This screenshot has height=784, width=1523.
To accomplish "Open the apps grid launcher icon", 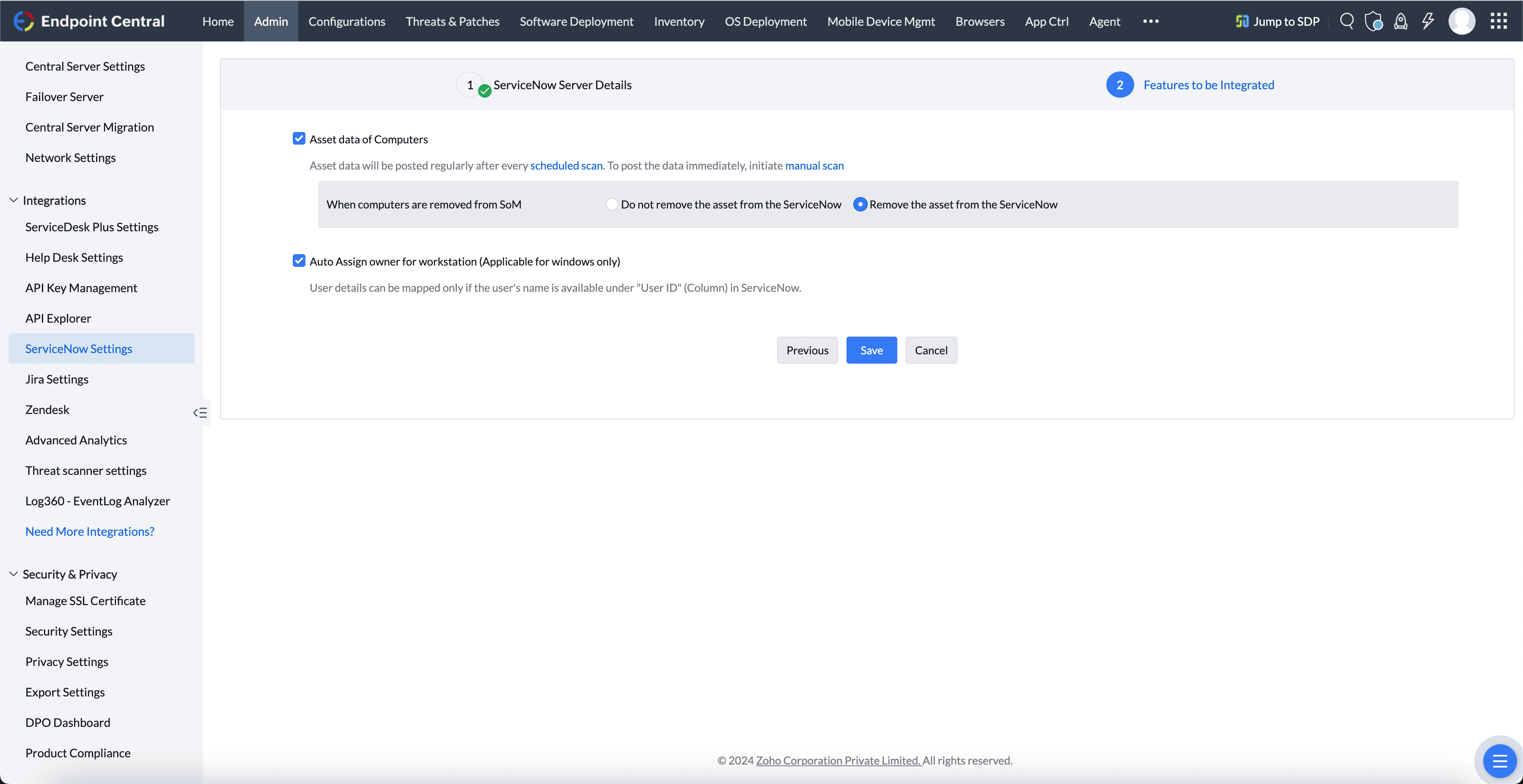I will coord(1499,21).
